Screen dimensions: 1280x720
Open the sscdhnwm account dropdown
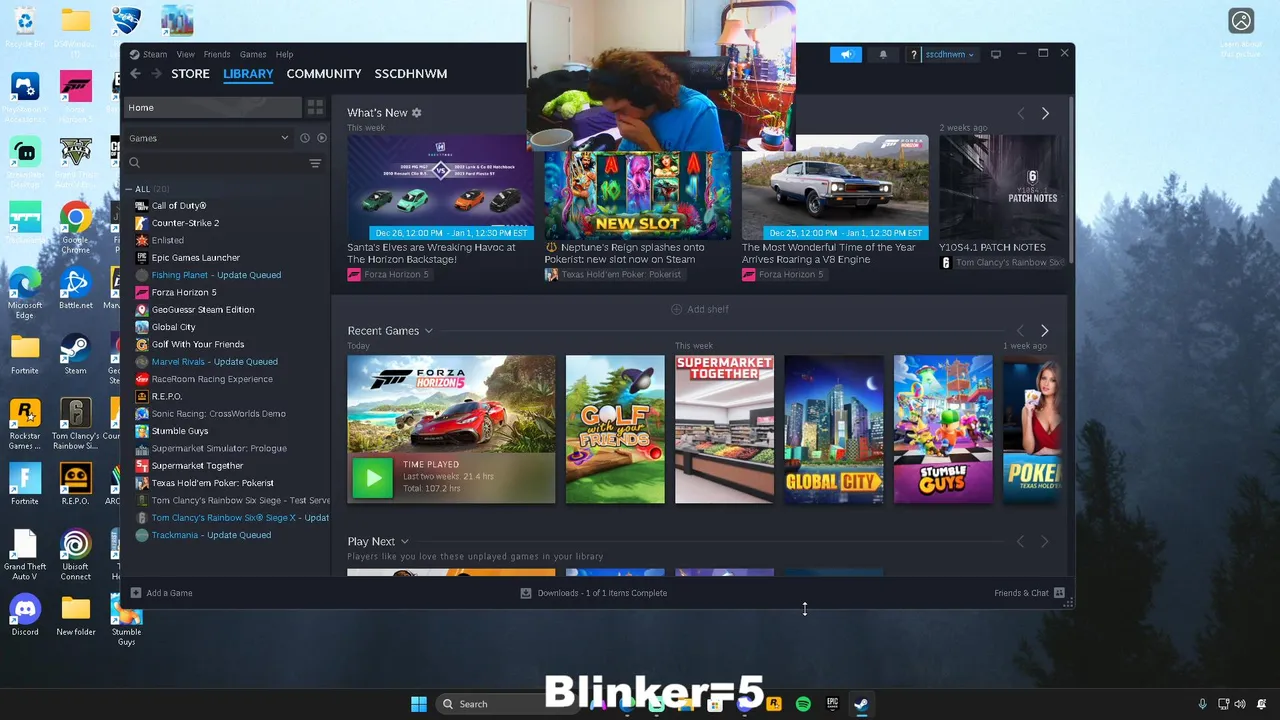949,54
